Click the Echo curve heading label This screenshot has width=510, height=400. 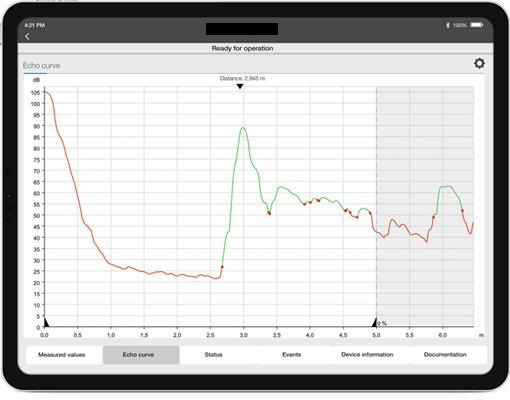coord(41,66)
